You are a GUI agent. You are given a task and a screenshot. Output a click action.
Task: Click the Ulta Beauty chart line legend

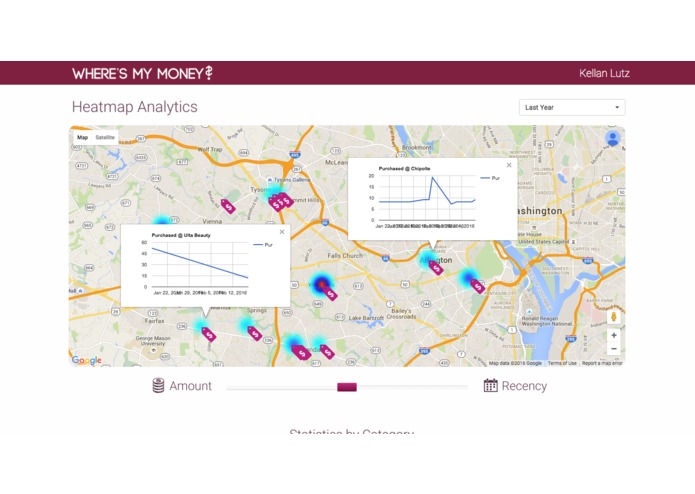263,245
